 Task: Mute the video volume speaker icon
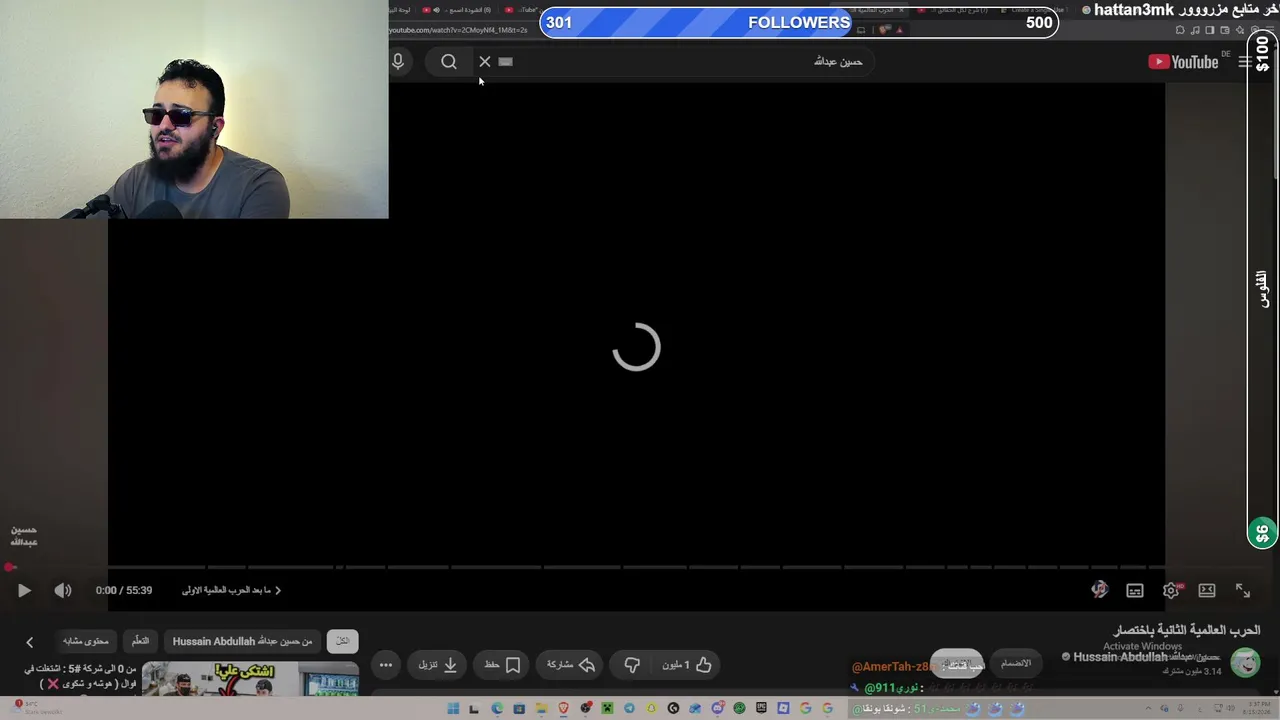pos(63,591)
